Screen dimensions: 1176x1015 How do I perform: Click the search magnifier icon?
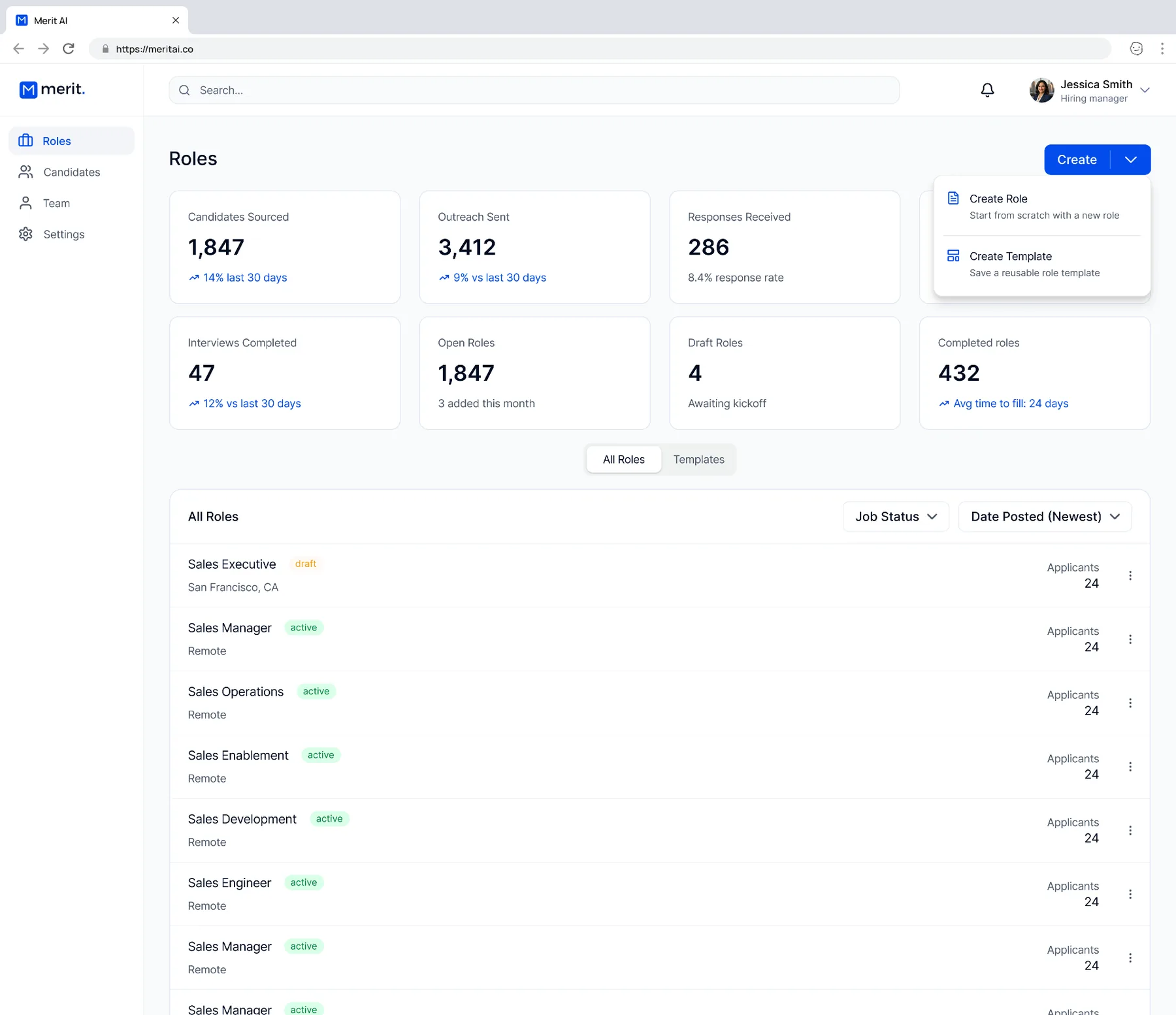[x=185, y=90]
